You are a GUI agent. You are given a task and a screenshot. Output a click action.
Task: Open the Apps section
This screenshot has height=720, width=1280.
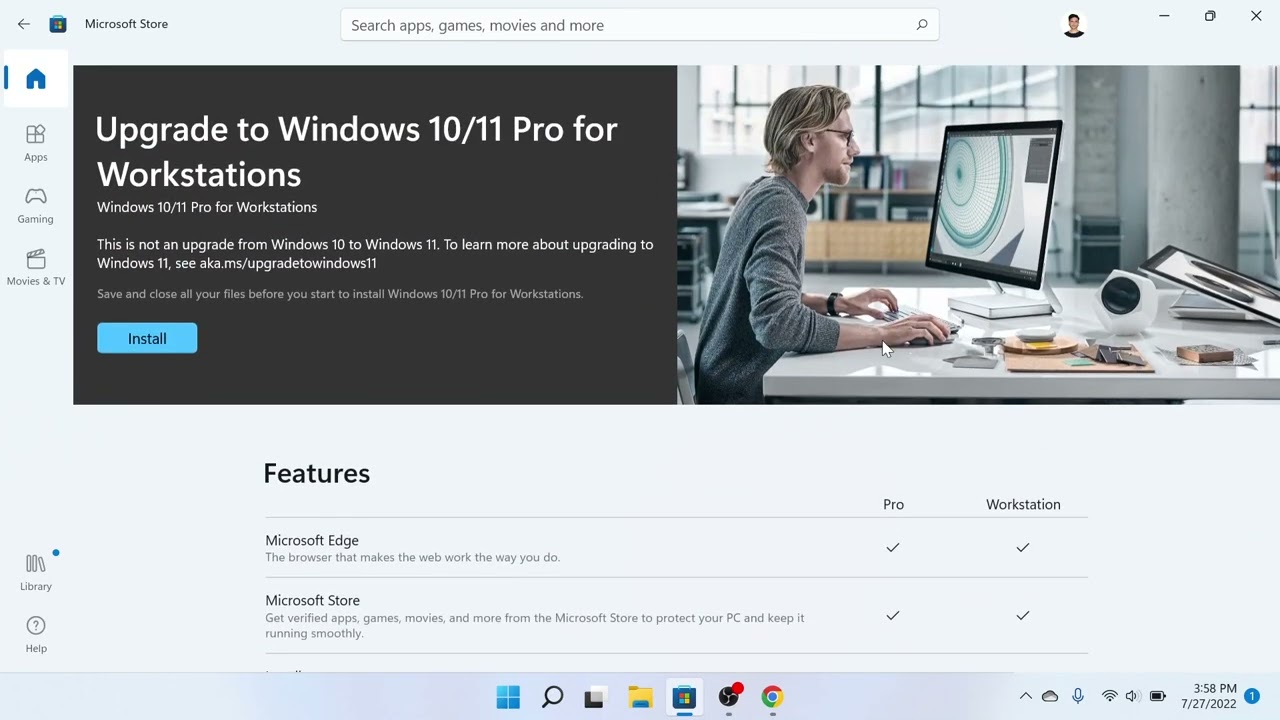tap(36, 143)
